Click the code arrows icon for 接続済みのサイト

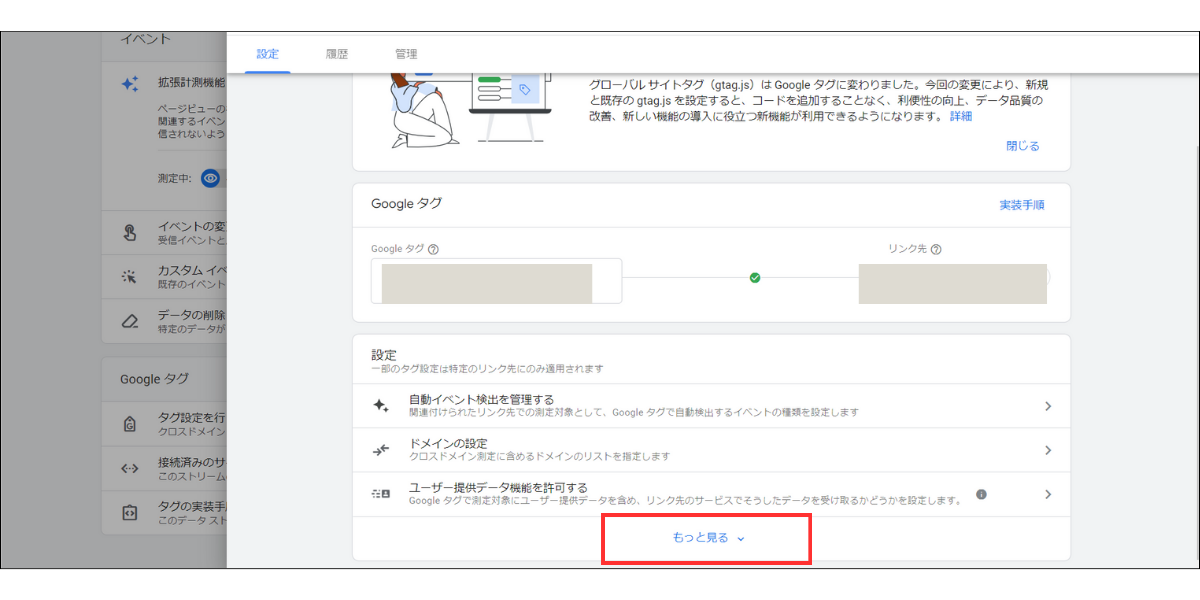[x=130, y=467]
